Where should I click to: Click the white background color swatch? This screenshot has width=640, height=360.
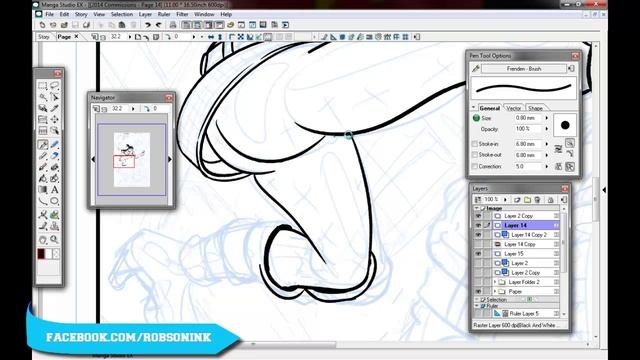(x=49, y=254)
